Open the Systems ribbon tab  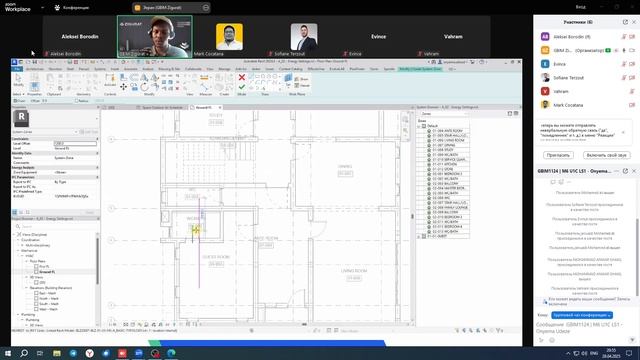pyautogui.click(x=100, y=69)
